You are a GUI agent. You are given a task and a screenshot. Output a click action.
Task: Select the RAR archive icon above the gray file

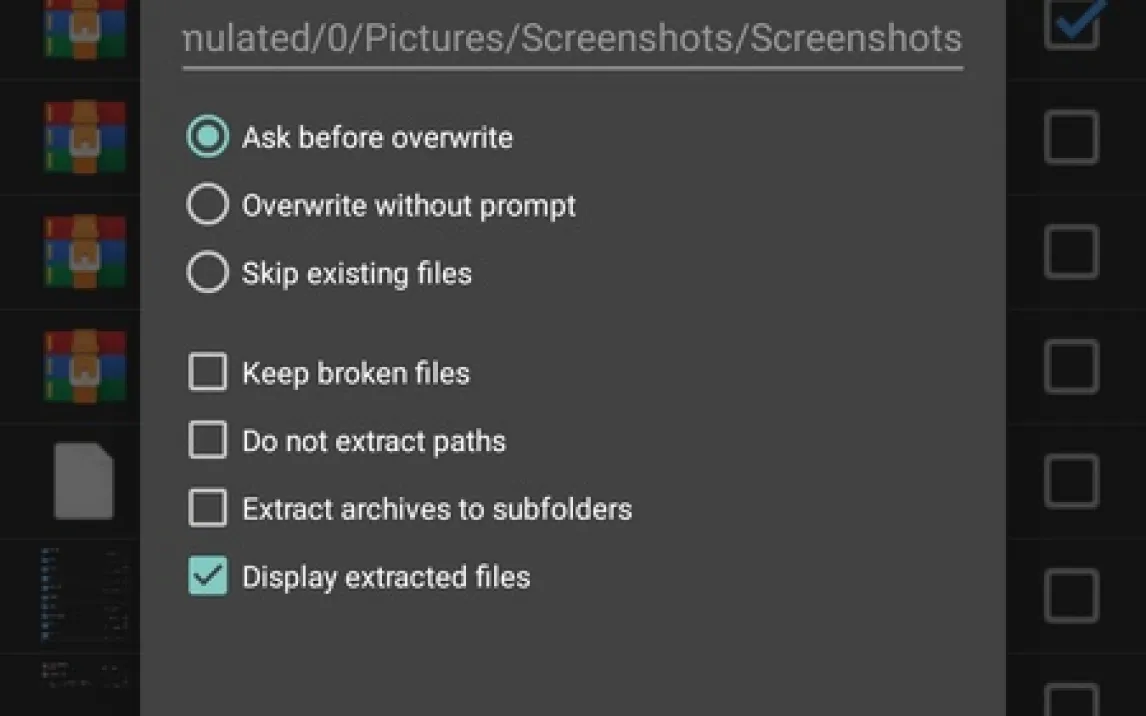(x=85, y=366)
